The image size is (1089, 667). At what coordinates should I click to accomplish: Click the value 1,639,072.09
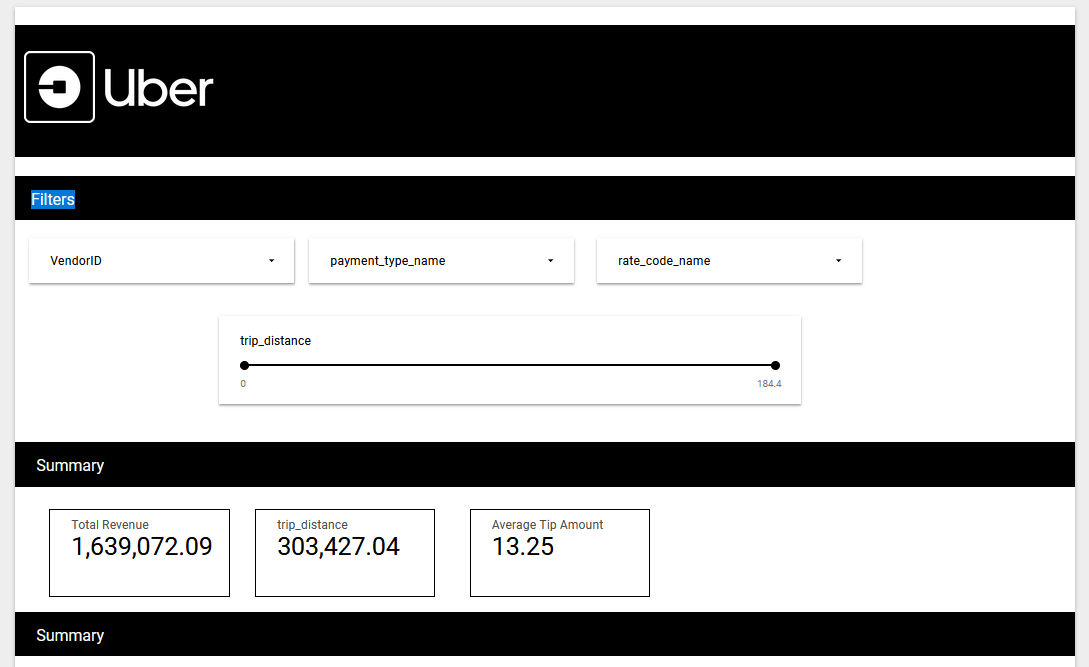click(142, 547)
